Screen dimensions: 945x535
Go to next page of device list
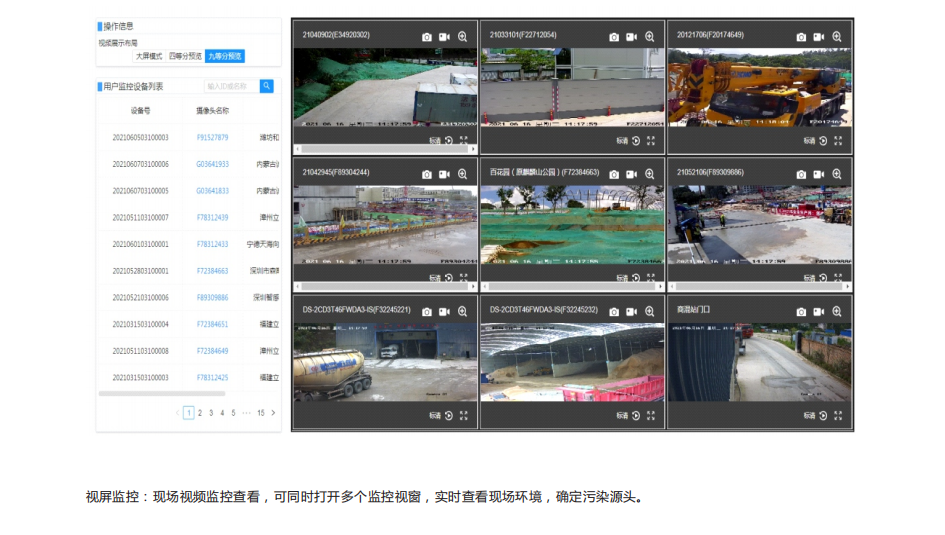(x=273, y=413)
